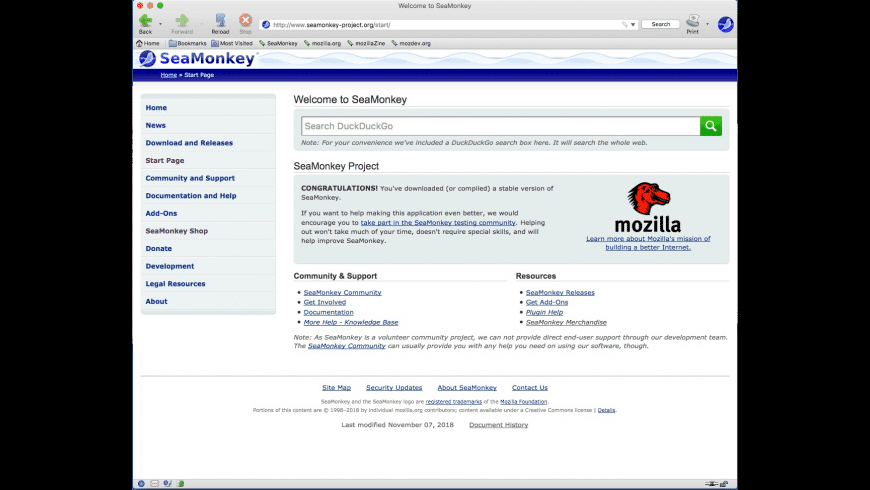Open the Contact Us footer link

tap(529, 388)
